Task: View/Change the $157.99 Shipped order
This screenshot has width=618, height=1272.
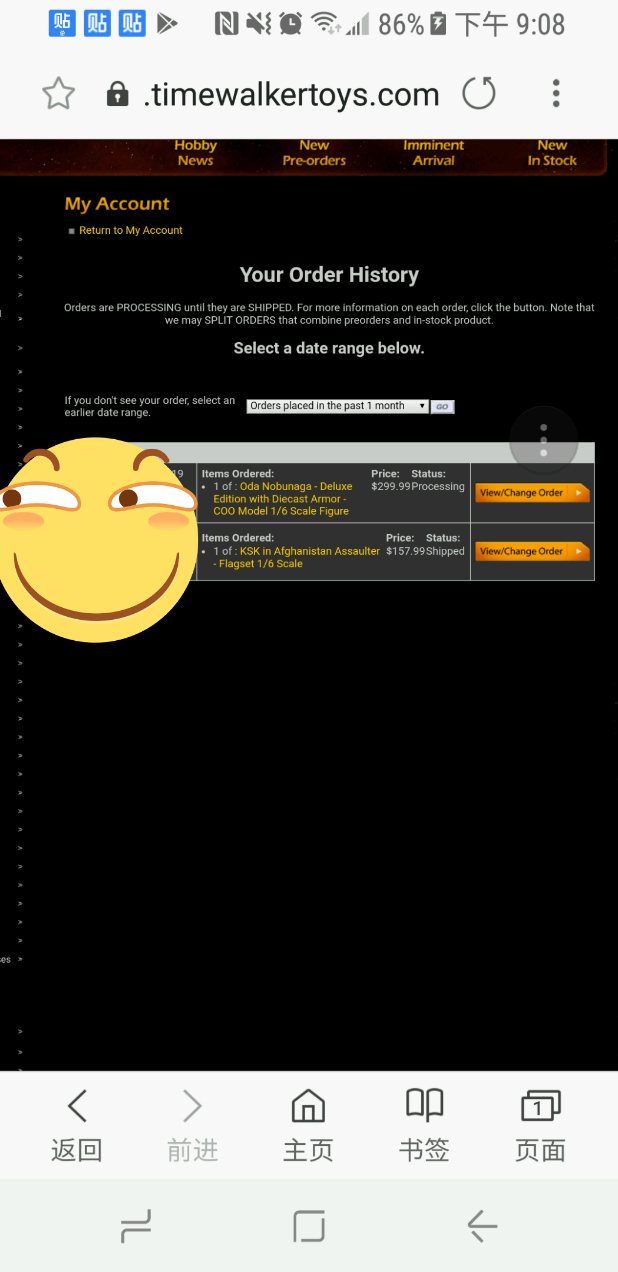Action: 532,551
